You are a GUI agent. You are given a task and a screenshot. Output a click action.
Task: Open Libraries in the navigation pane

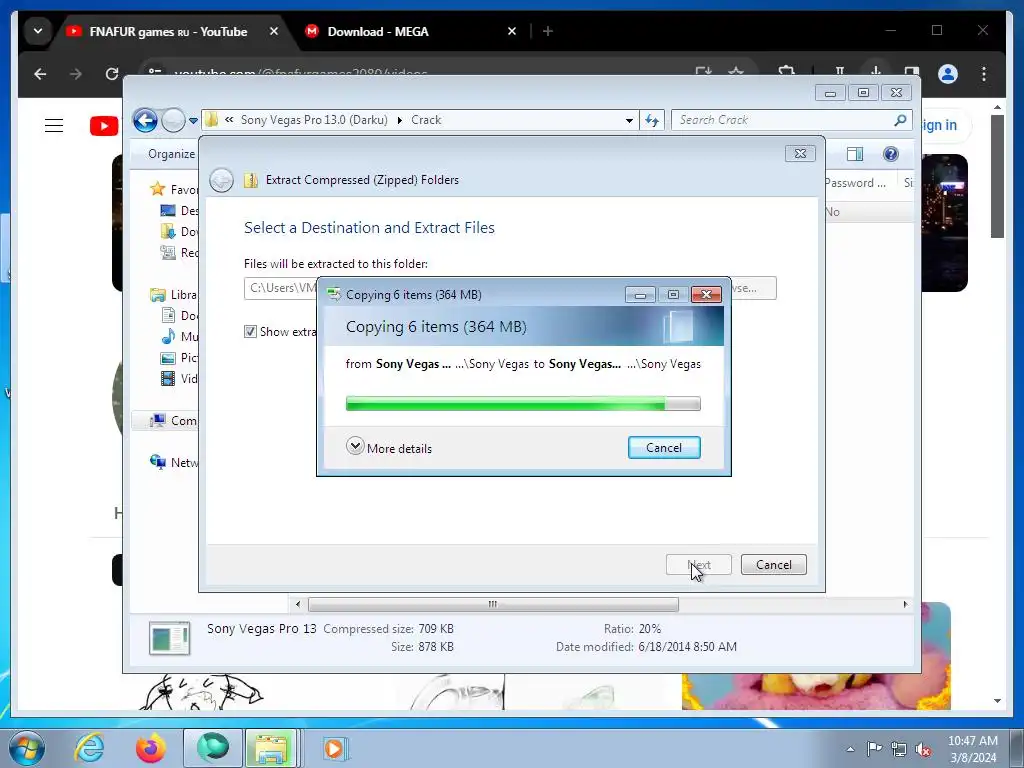point(174,295)
